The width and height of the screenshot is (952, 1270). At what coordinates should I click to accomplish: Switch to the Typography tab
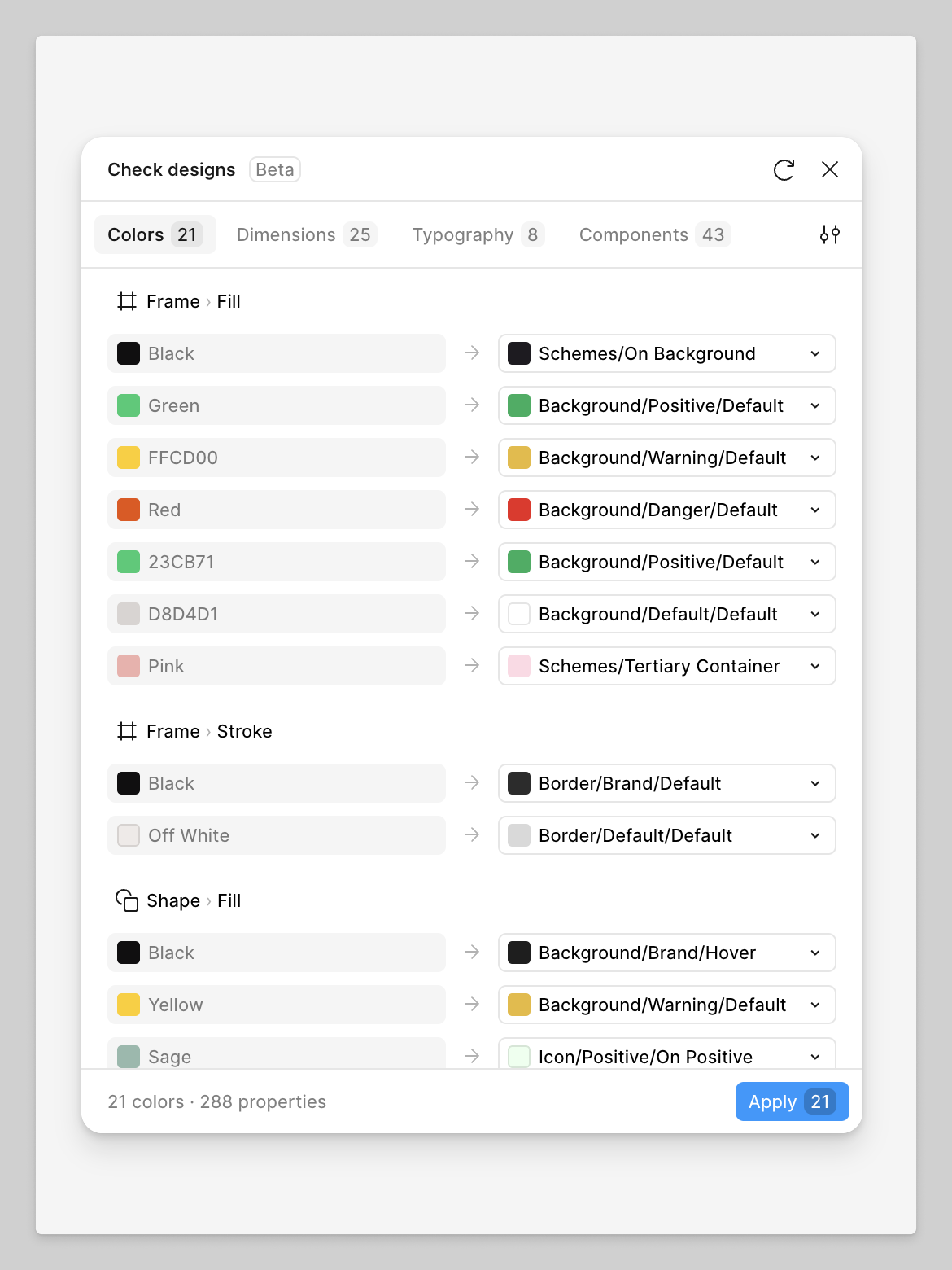pyautogui.click(x=476, y=234)
